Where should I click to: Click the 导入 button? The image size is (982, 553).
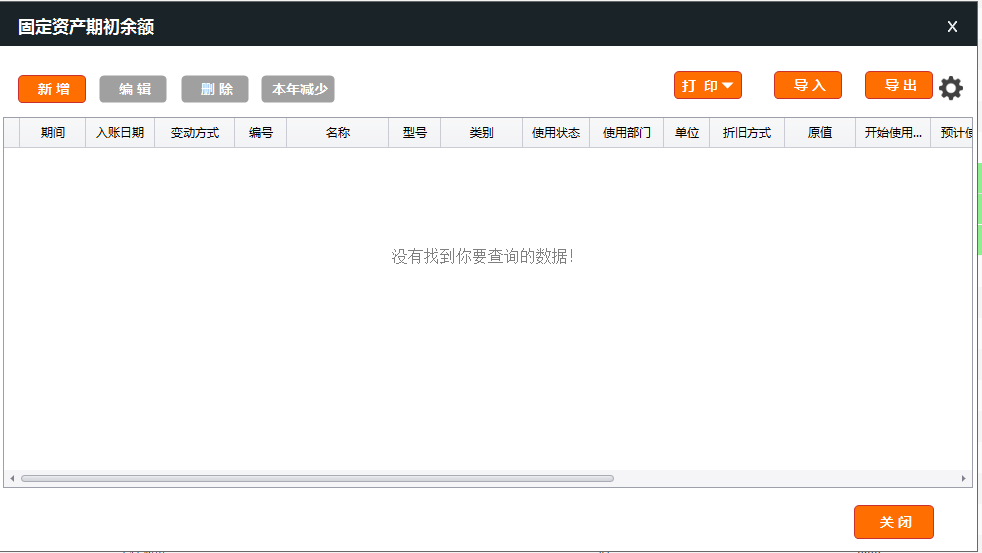808,86
